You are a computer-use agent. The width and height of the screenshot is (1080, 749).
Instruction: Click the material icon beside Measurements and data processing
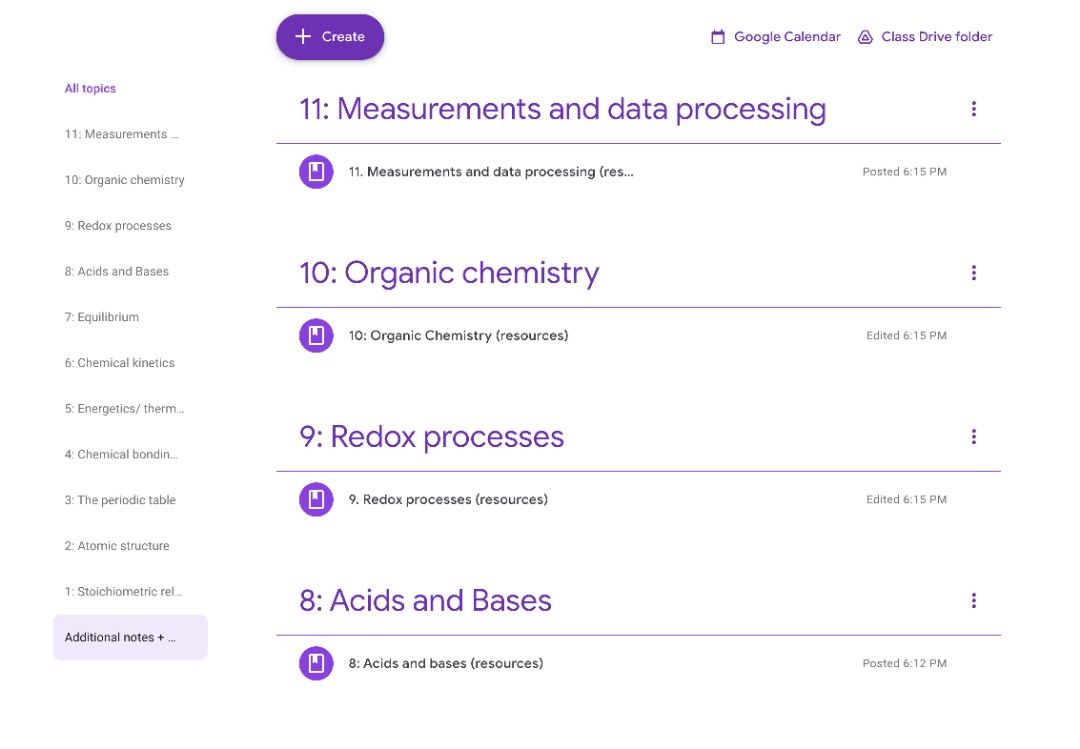[316, 171]
